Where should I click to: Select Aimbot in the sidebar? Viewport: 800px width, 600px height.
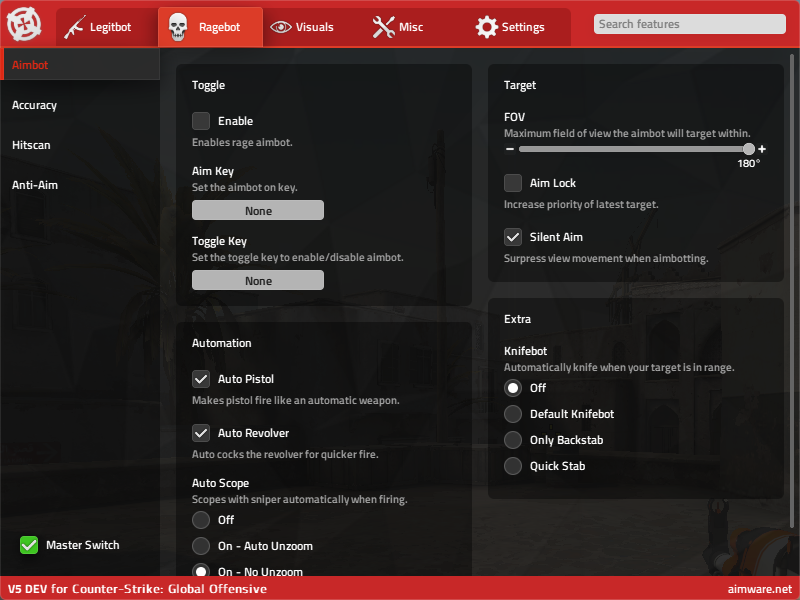[x=80, y=65]
